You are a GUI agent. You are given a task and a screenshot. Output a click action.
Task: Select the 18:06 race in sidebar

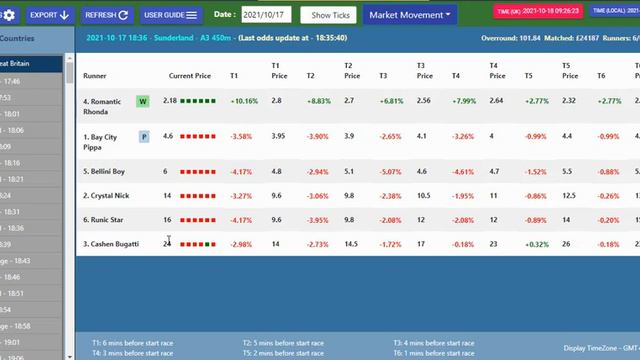31,130
